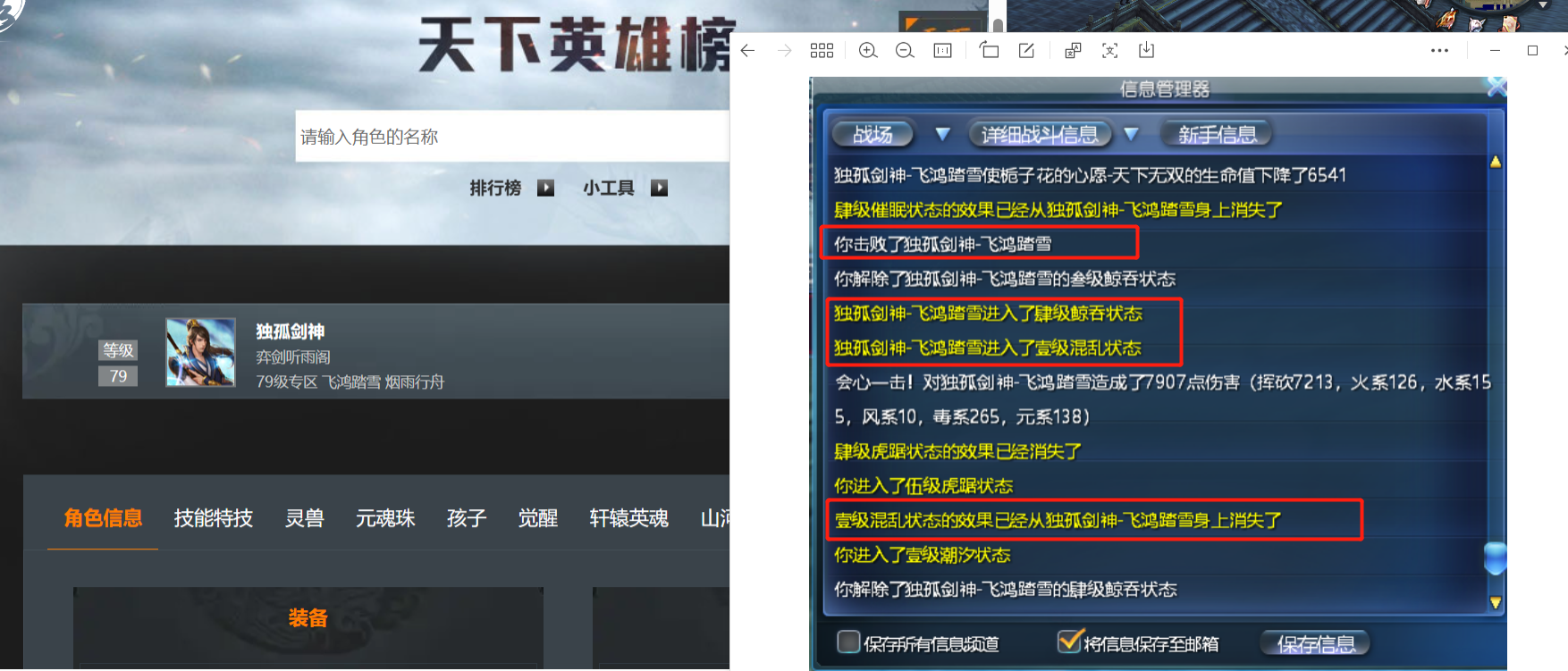Open thumbnail grid view in image viewer

pyautogui.click(x=822, y=51)
